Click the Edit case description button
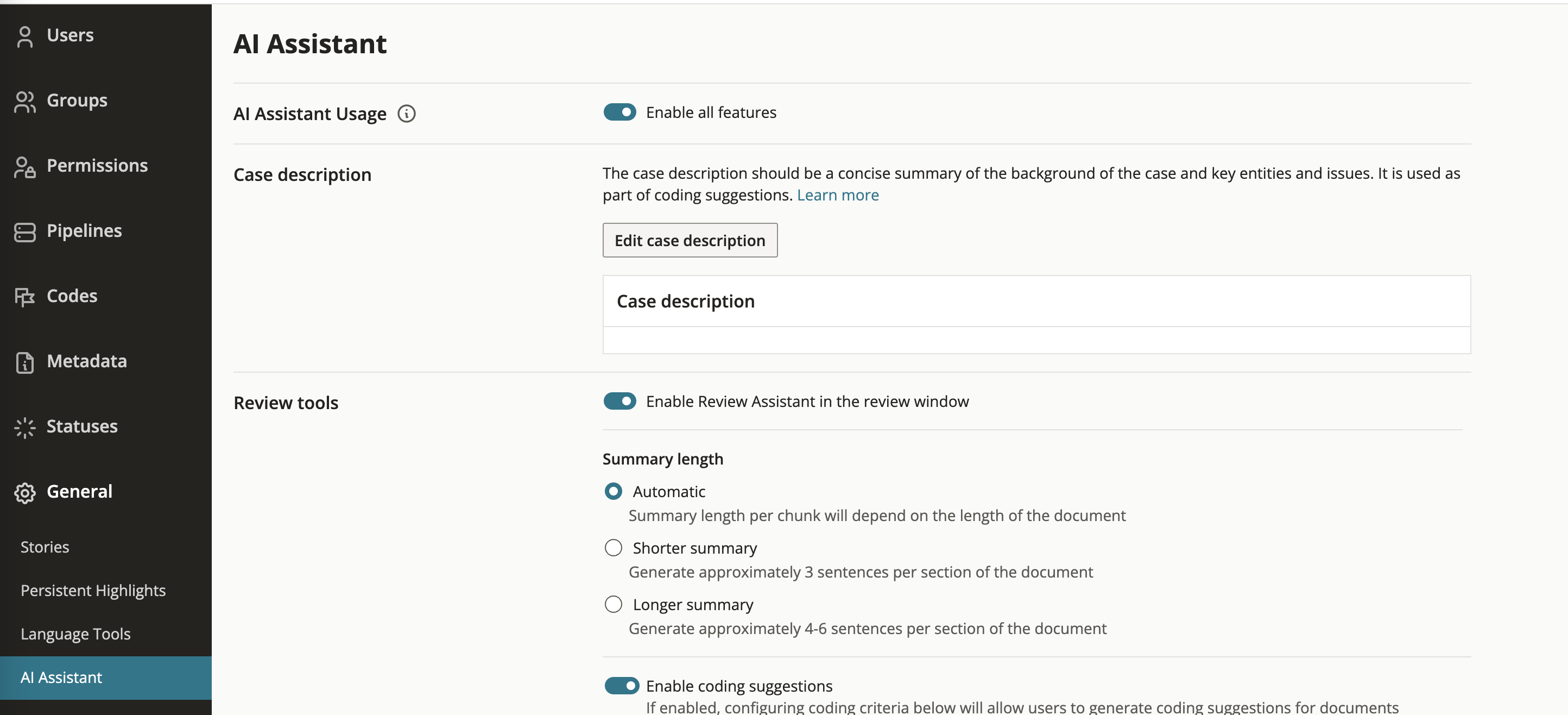1568x715 pixels. coord(690,240)
